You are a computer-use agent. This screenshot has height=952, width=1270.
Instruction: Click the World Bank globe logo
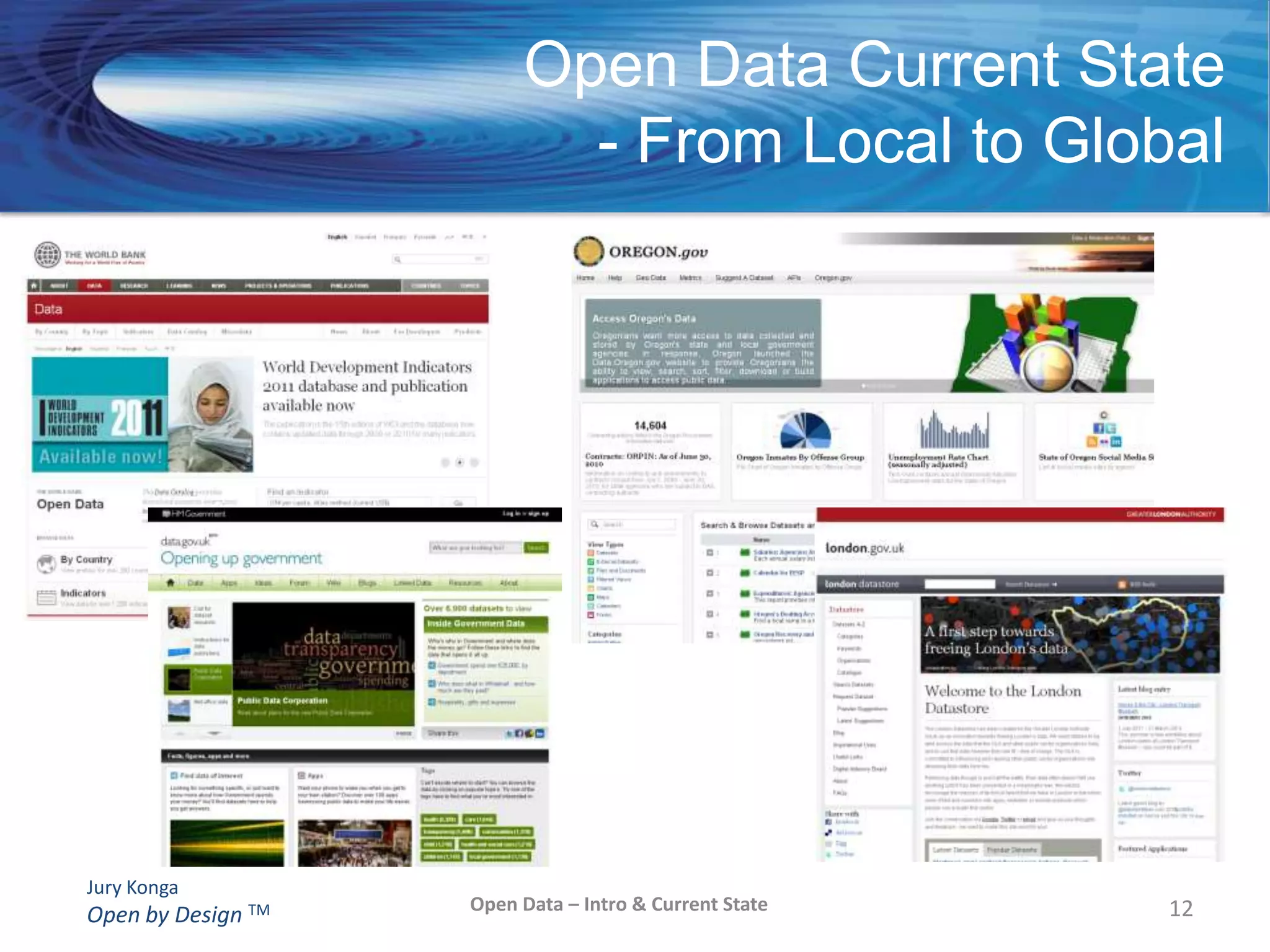tap(47, 254)
